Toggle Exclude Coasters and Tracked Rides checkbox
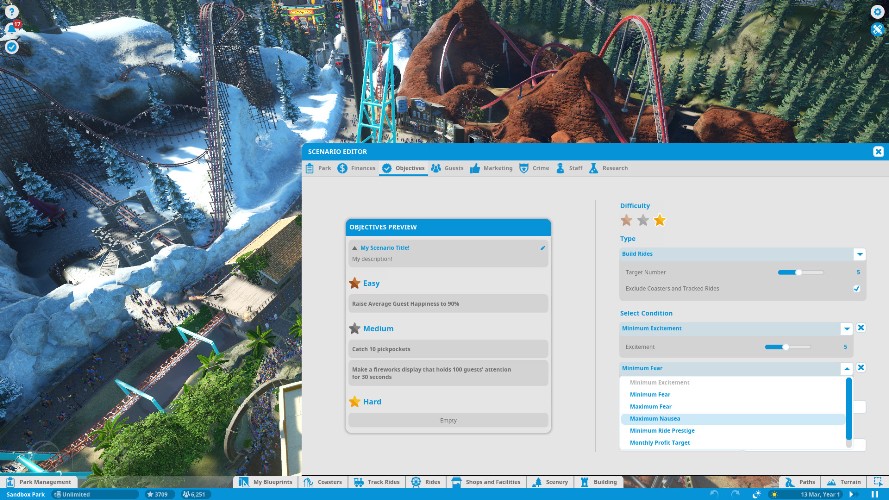 (x=857, y=289)
